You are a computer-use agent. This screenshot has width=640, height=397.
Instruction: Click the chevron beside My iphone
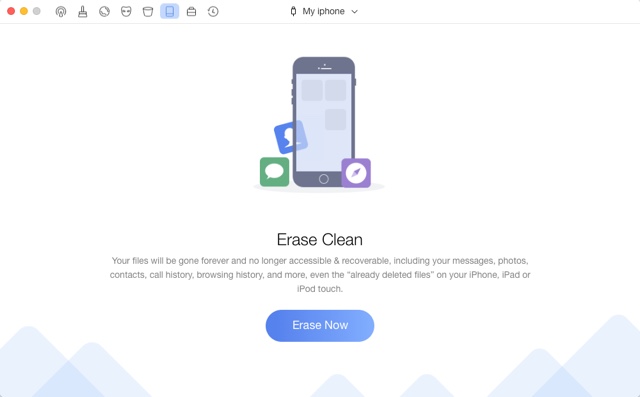click(354, 12)
